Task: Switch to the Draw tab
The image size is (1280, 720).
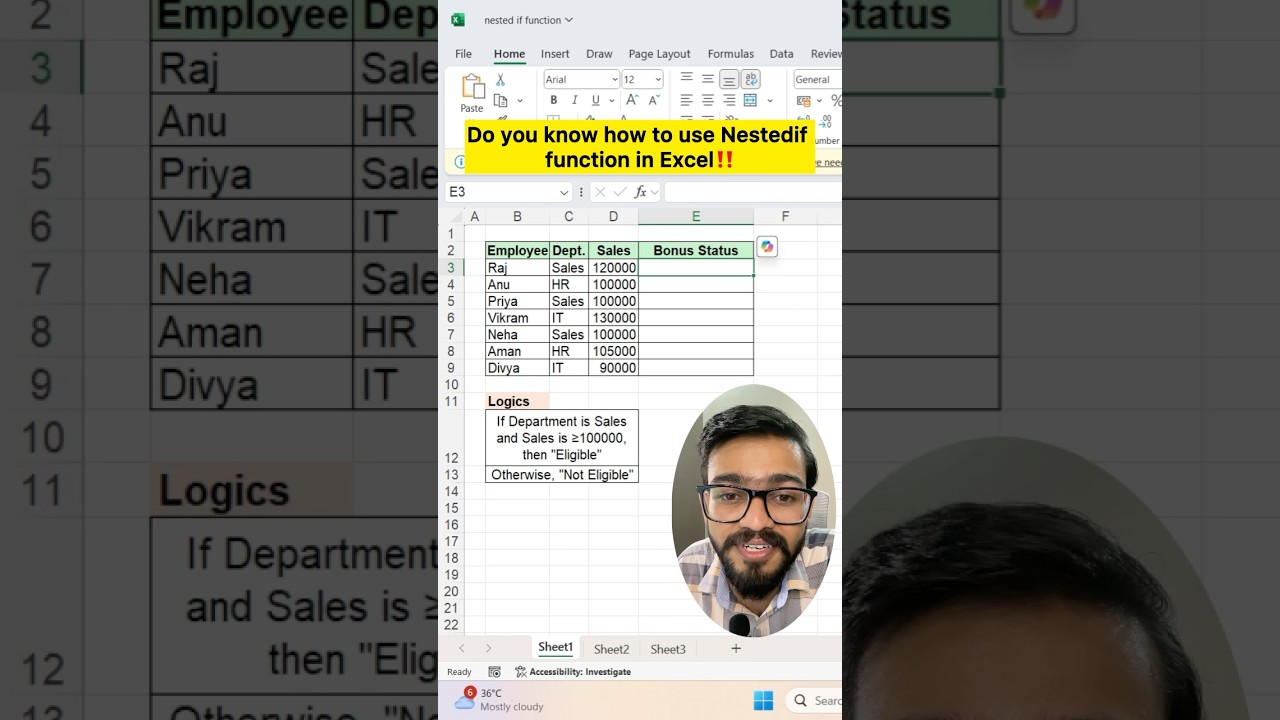Action: click(599, 54)
